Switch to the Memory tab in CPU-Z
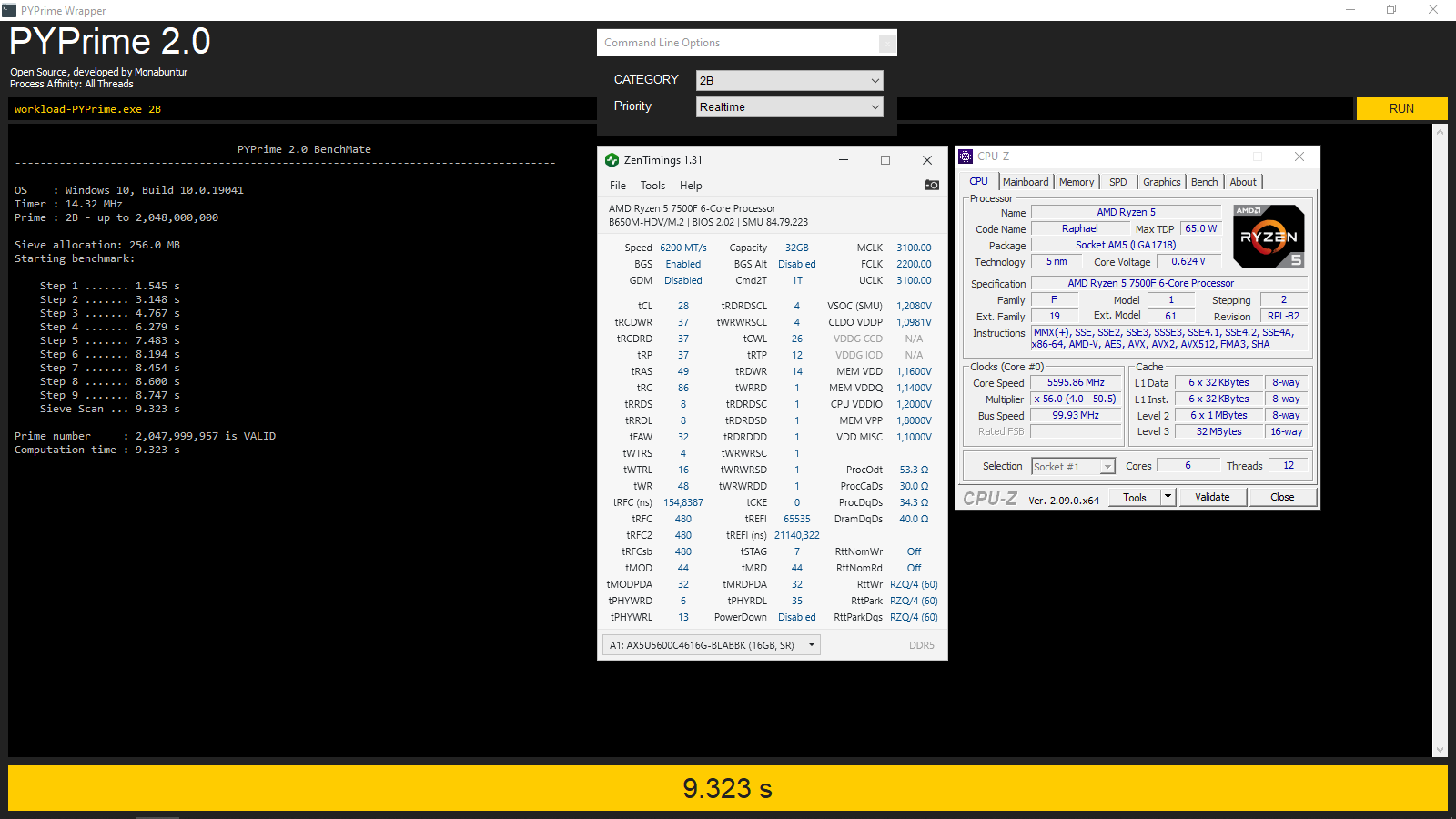Screen dimensions: 1456x819 click(1077, 182)
